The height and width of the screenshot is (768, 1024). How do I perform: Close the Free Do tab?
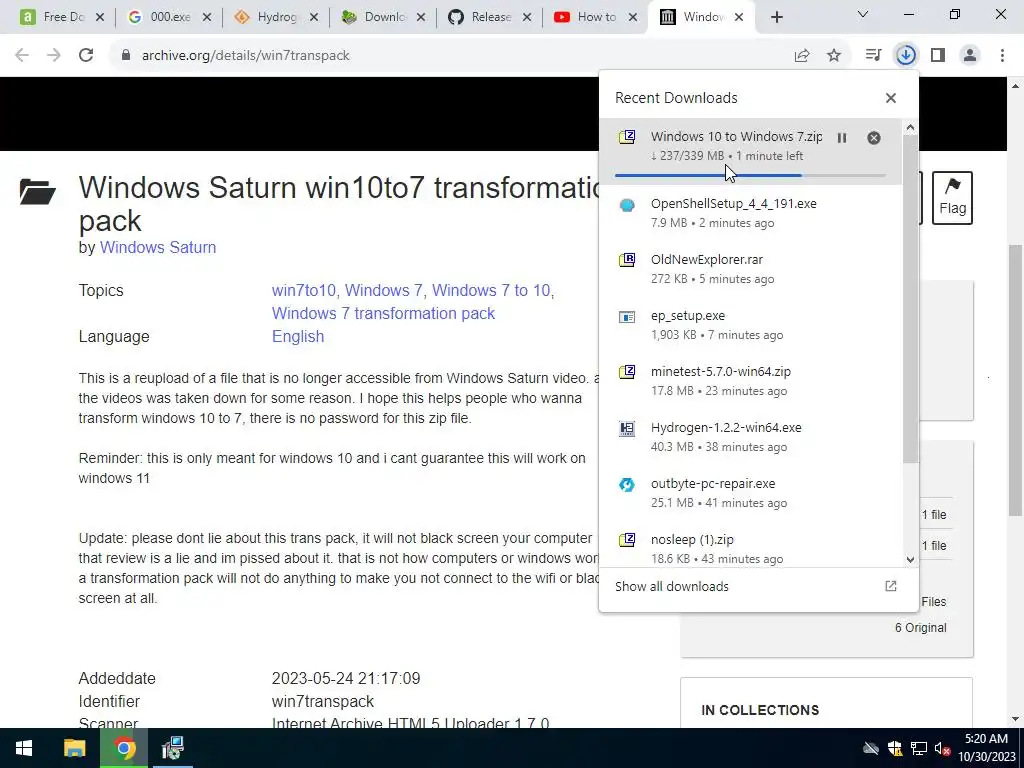pos(100,18)
